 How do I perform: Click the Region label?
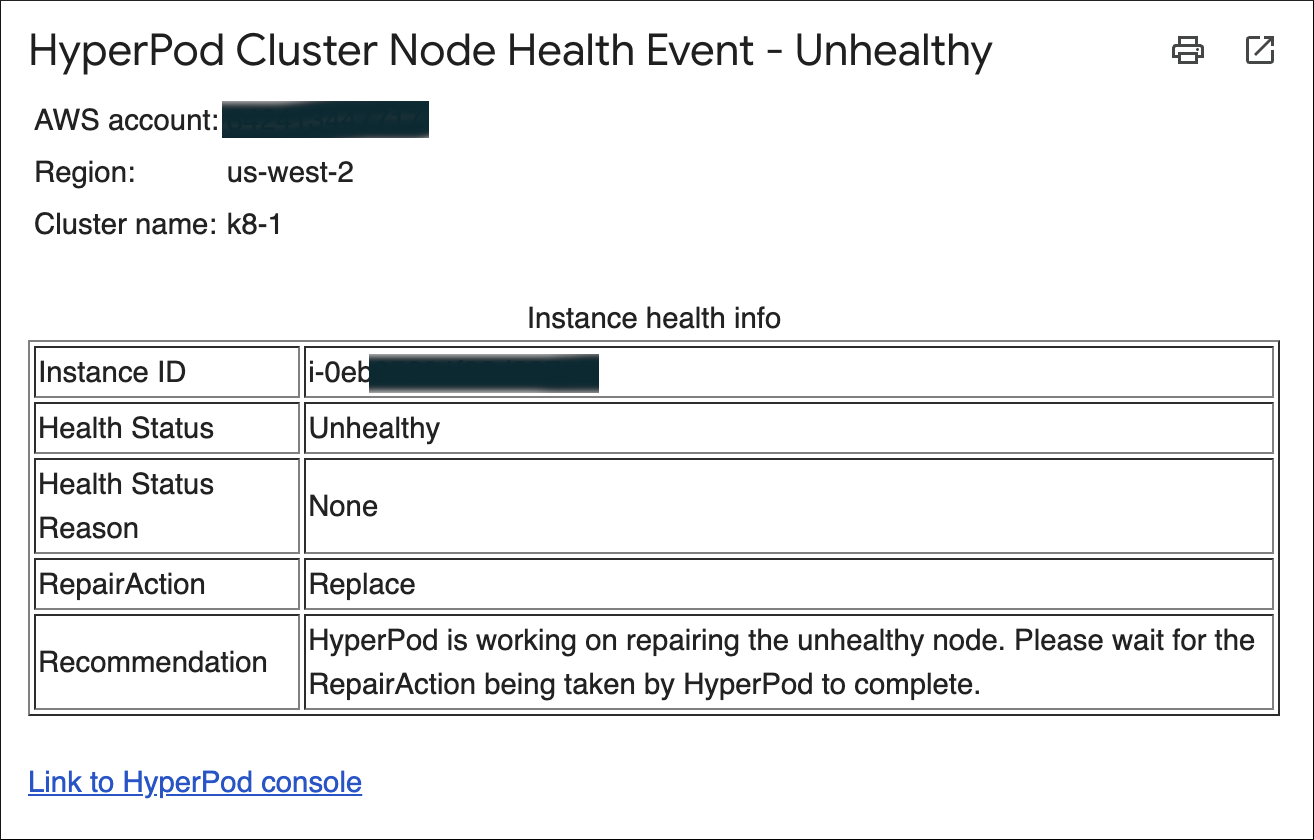pos(85,173)
